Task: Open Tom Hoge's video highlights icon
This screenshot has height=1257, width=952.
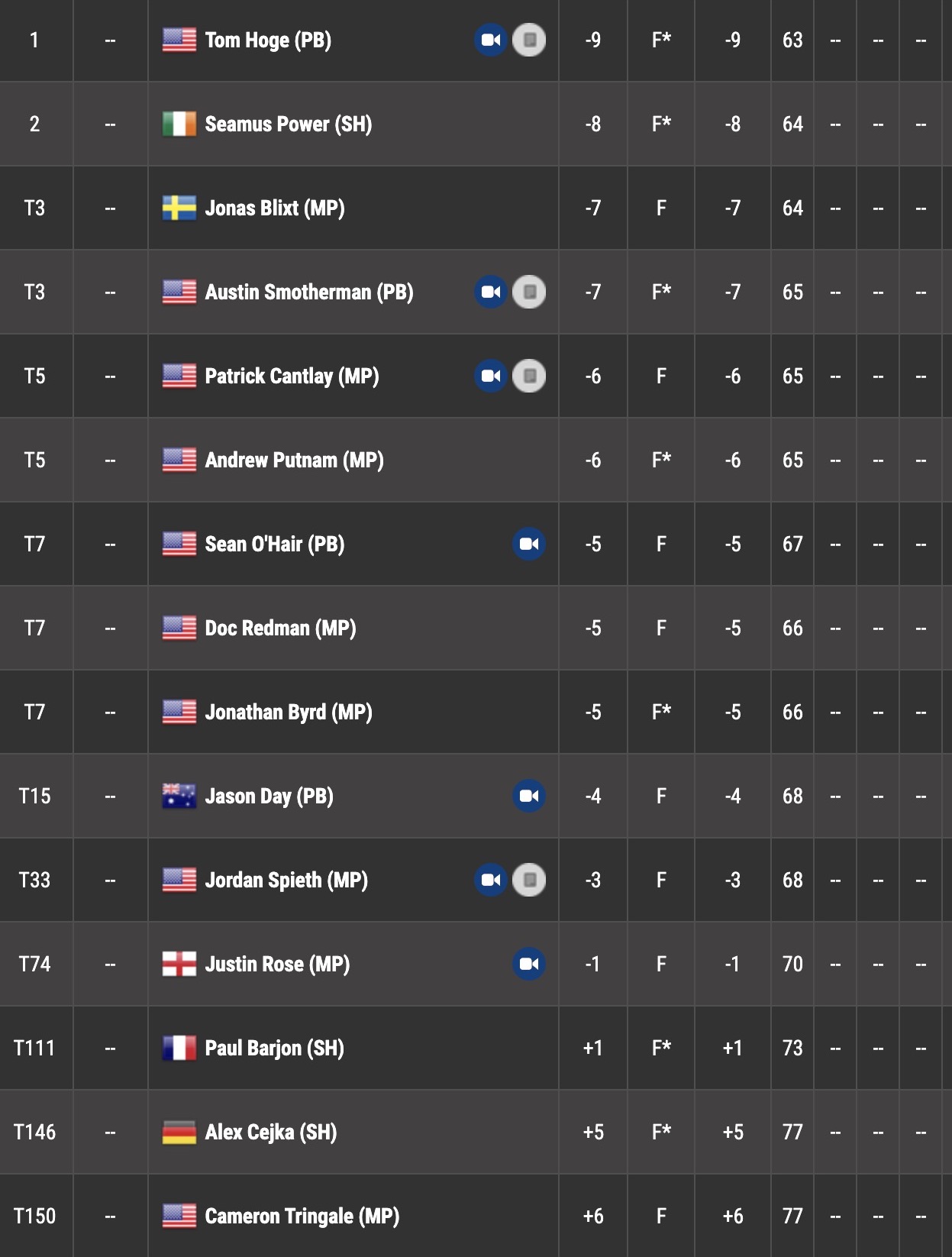Action: coord(491,40)
